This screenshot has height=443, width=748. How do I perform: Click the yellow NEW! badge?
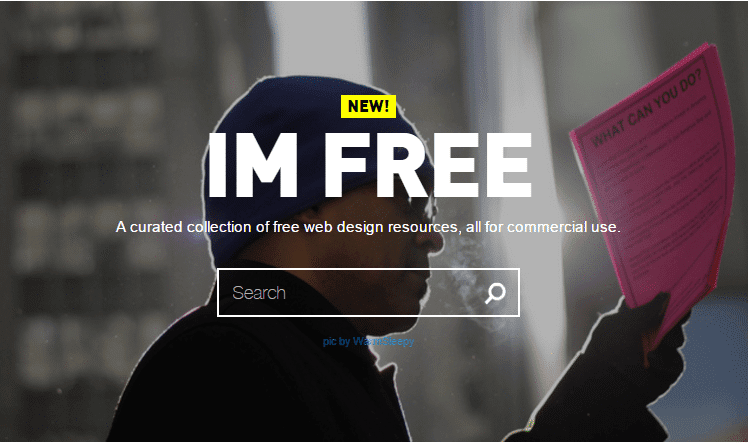point(368,106)
